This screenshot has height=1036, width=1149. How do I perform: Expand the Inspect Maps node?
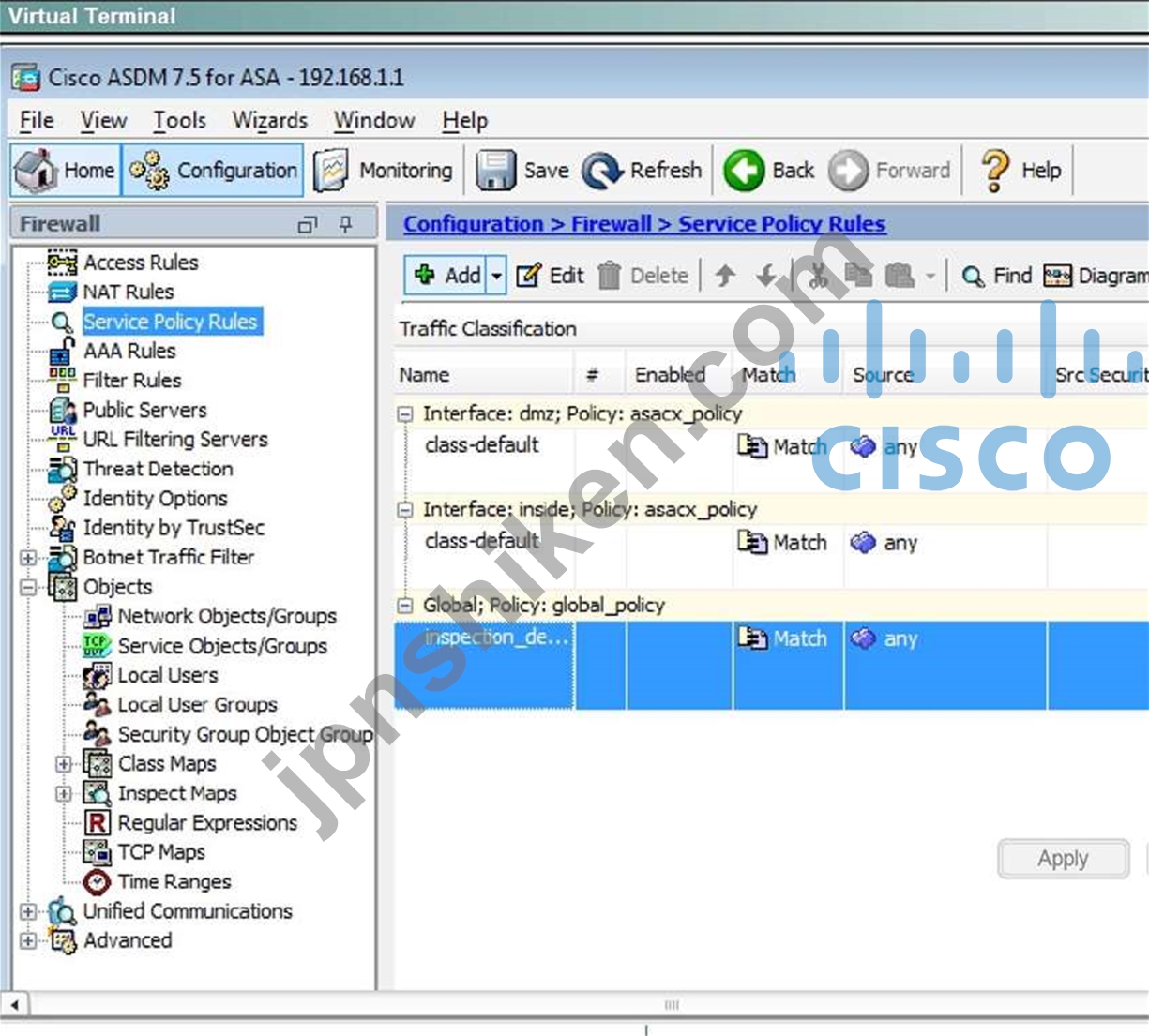[64, 794]
